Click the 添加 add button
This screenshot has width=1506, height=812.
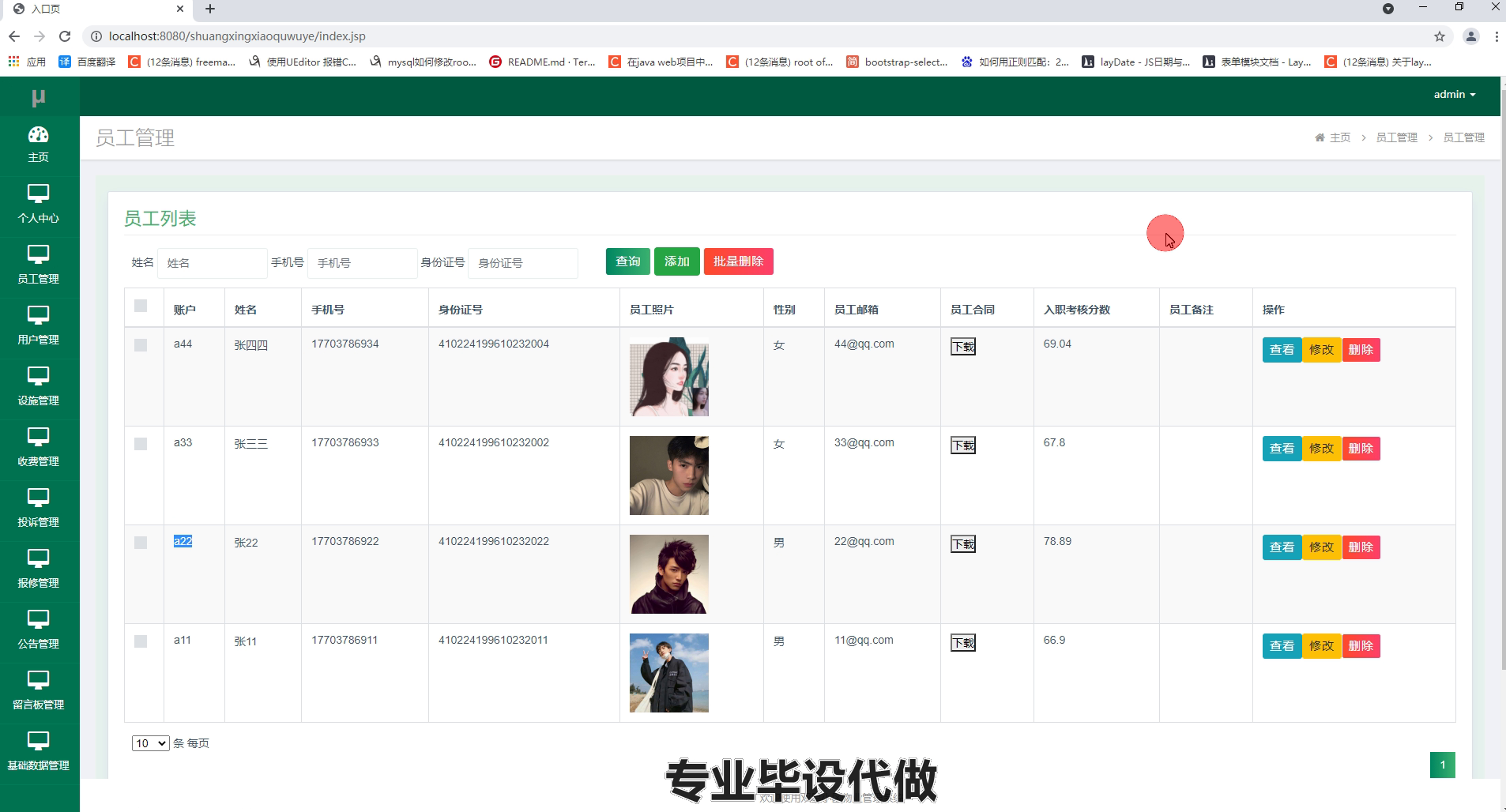click(677, 261)
